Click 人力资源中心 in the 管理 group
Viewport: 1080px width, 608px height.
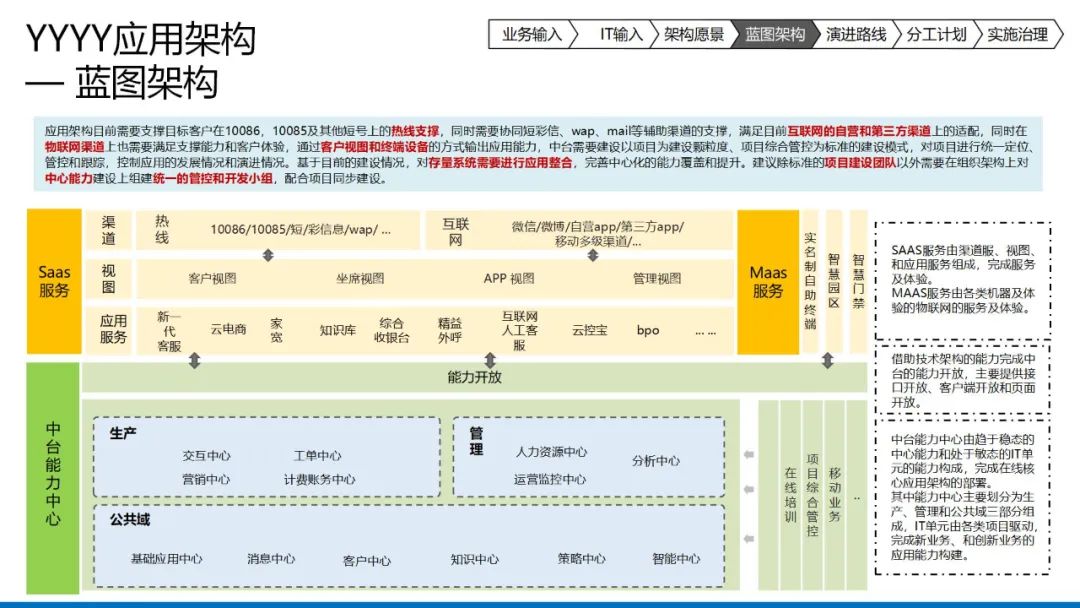pyautogui.click(x=552, y=452)
